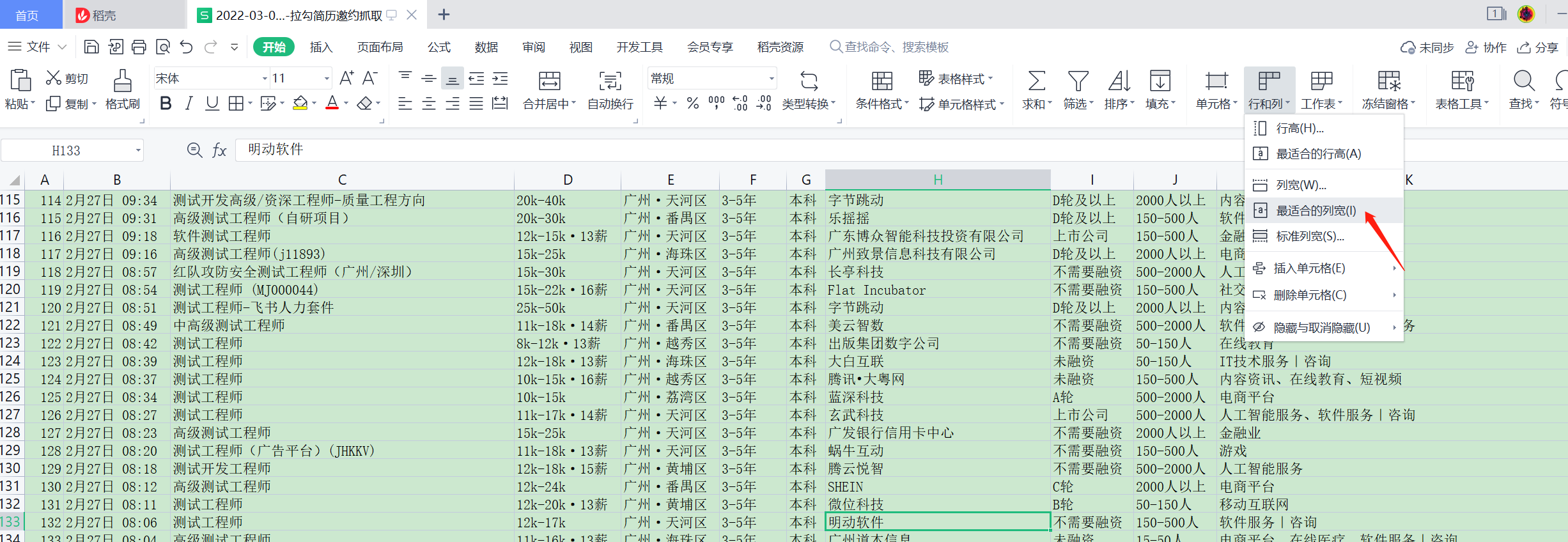
Task: Click the Sort (排序) icon
Action: [1119, 81]
